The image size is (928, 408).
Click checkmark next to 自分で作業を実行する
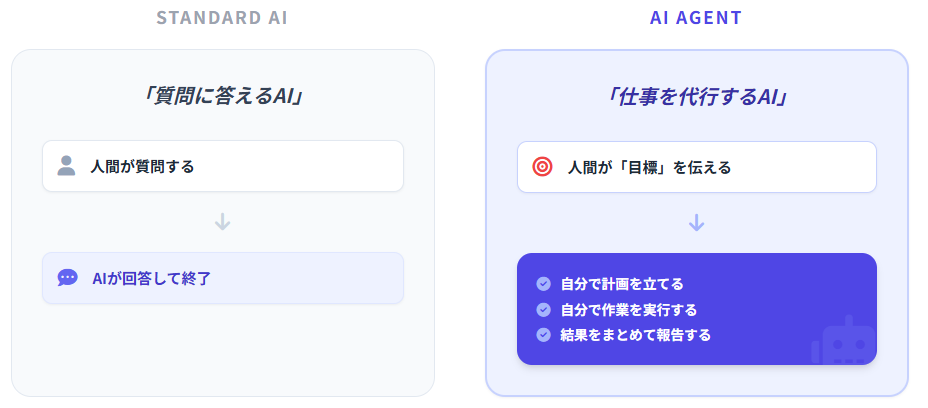pos(543,310)
